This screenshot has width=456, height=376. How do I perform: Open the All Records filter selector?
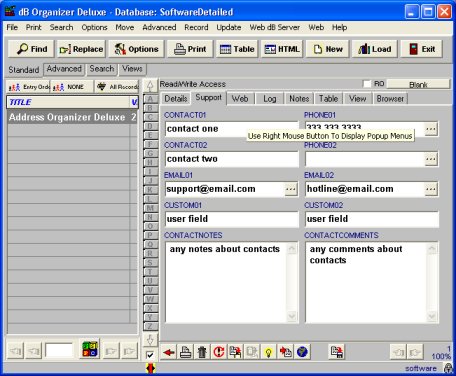[x=117, y=87]
